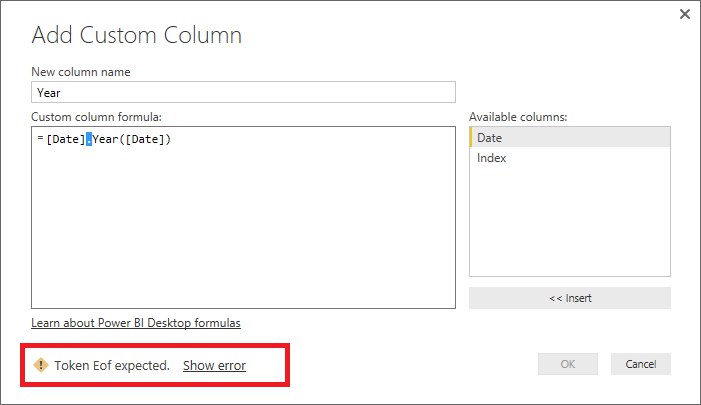This screenshot has height=405, width=701.
Task: Select Date in Available columns
Action: tap(570, 137)
